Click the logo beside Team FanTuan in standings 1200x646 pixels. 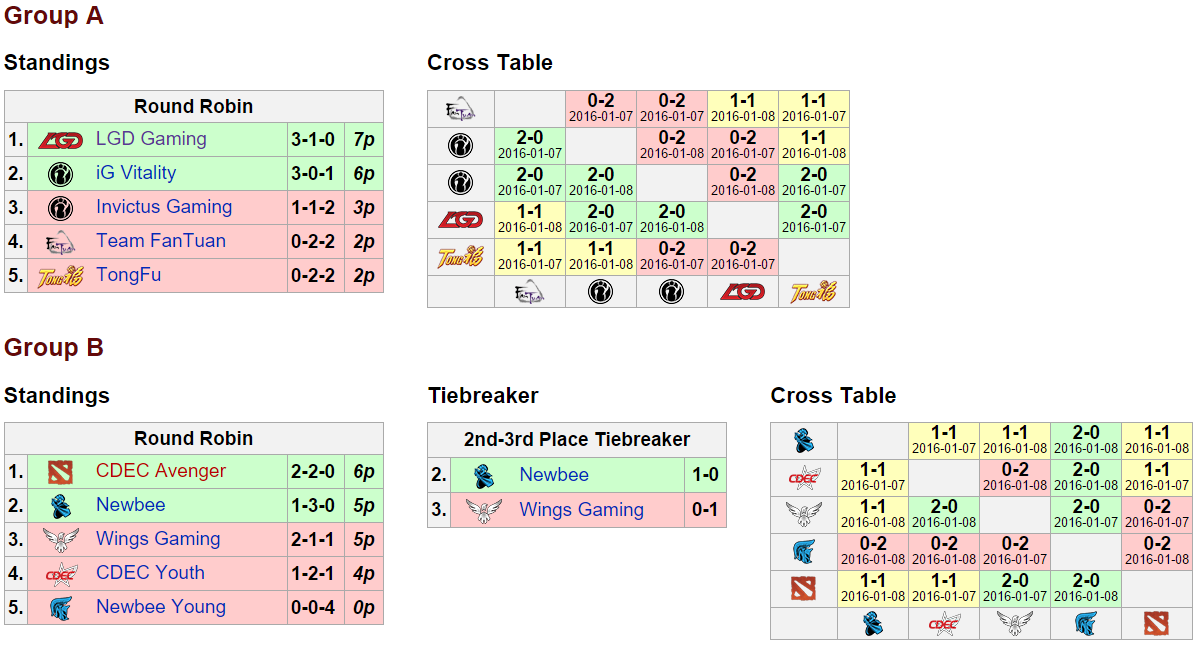click(60, 242)
